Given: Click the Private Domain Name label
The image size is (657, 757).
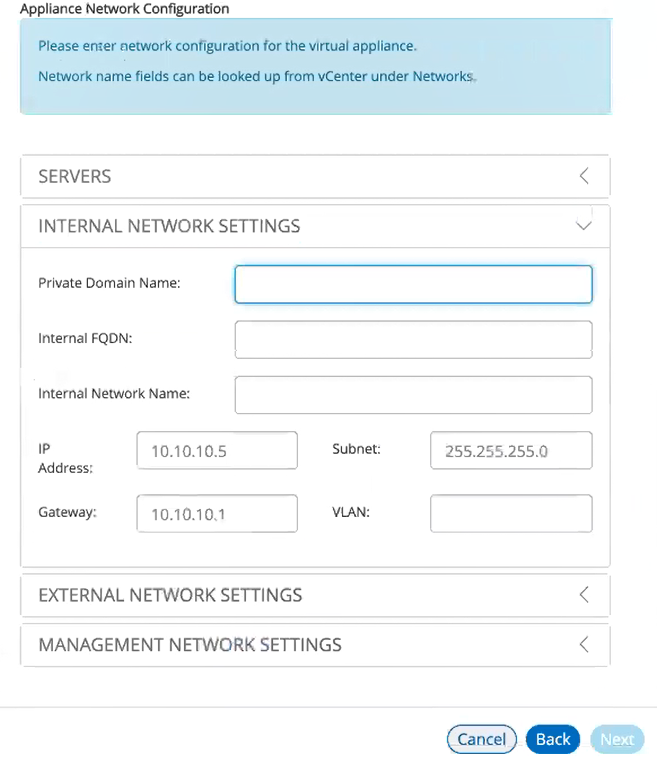Looking at the screenshot, I should click(109, 283).
